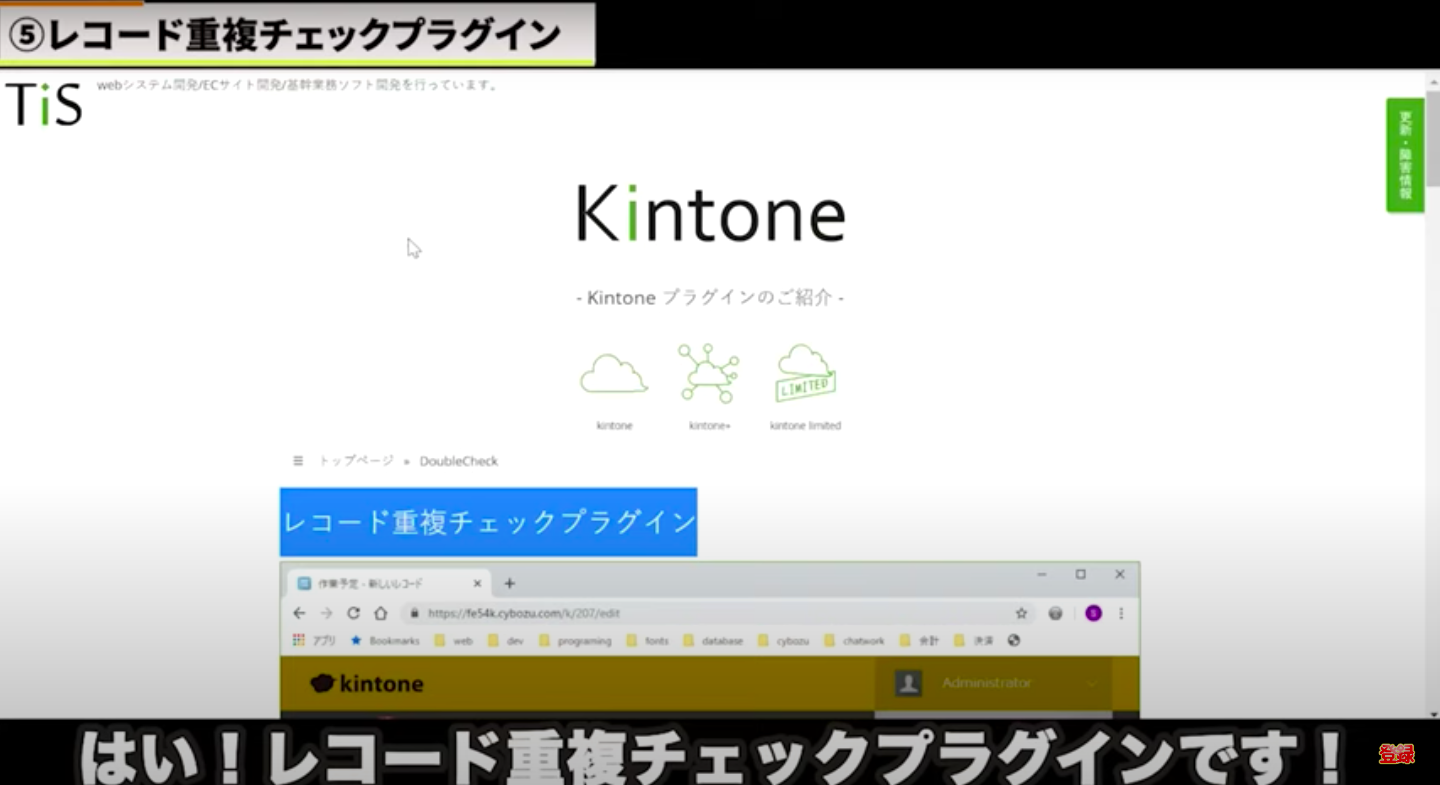Open the database bookmark folder
The image size is (1440, 785).
pyautogui.click(x=713, y=641)
